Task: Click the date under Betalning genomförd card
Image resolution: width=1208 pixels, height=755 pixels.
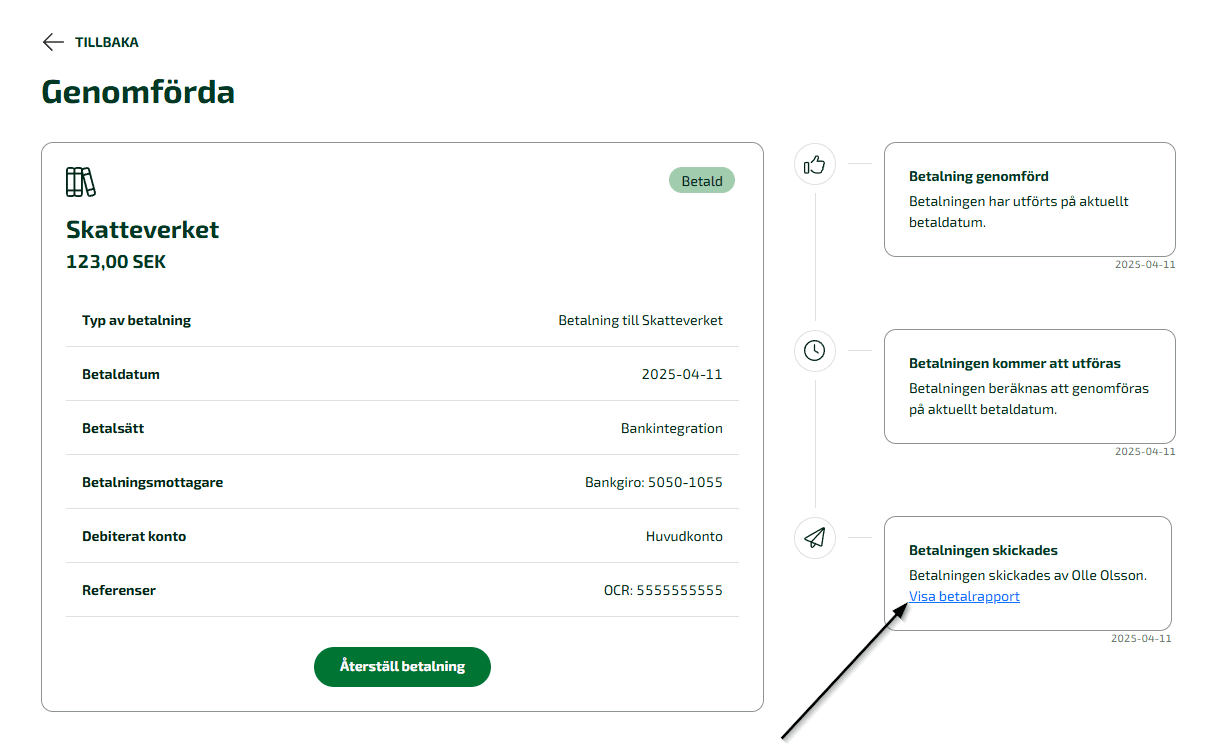Action: coord(1145,265)
